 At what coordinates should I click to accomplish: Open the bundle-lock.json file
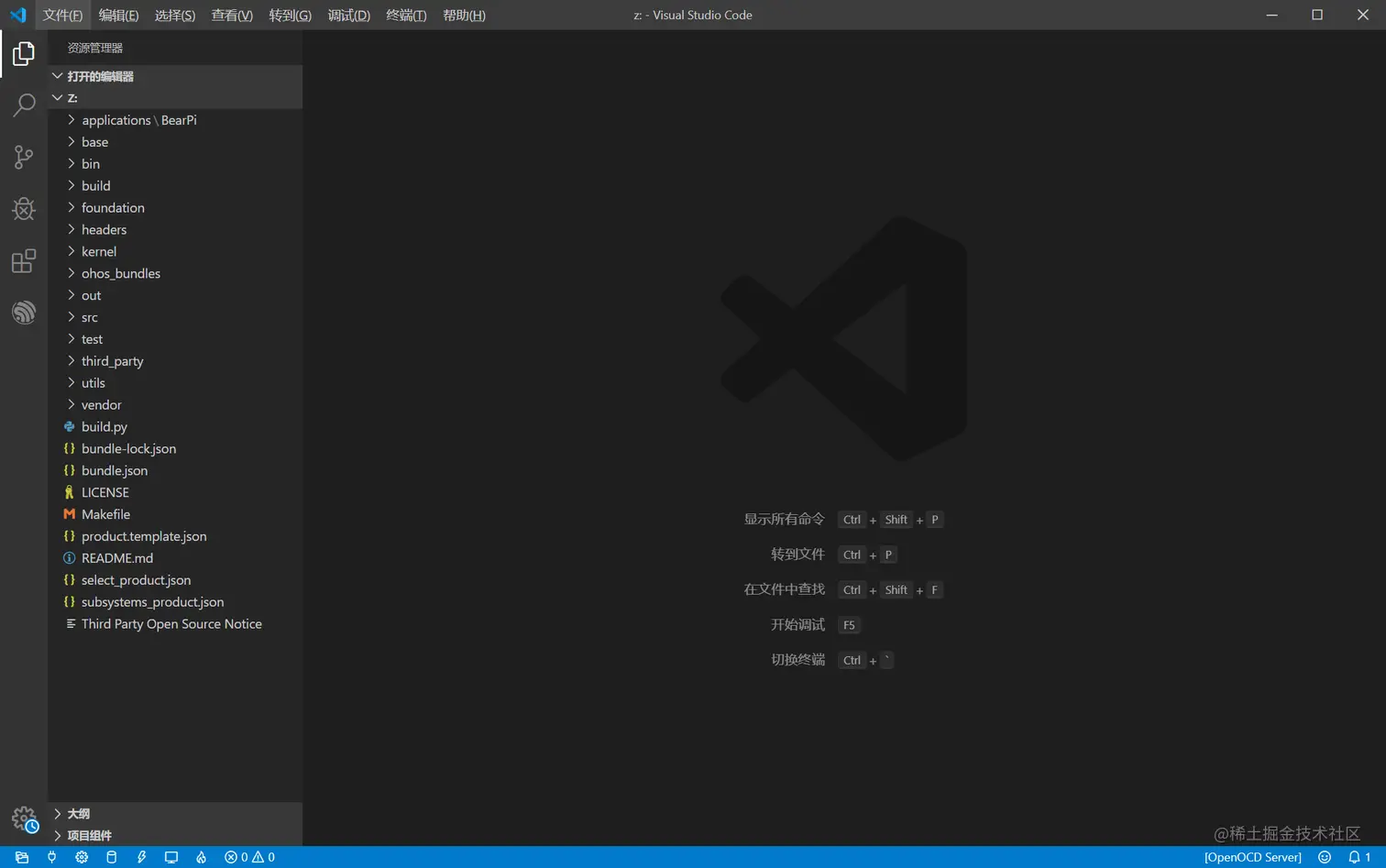point(175,449)
